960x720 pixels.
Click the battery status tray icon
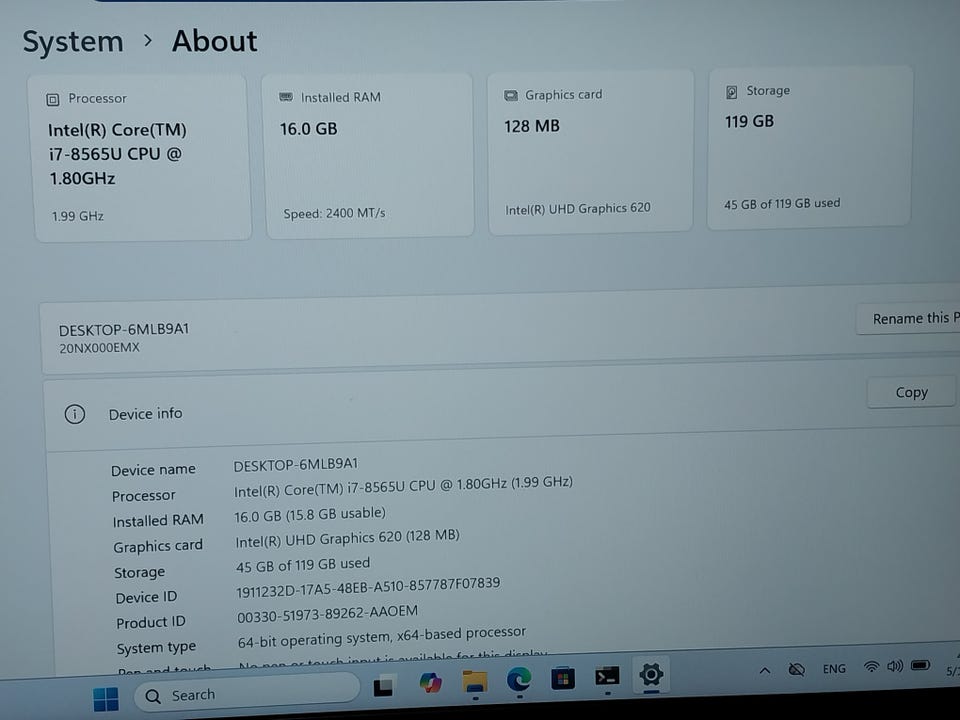point(920,665)
